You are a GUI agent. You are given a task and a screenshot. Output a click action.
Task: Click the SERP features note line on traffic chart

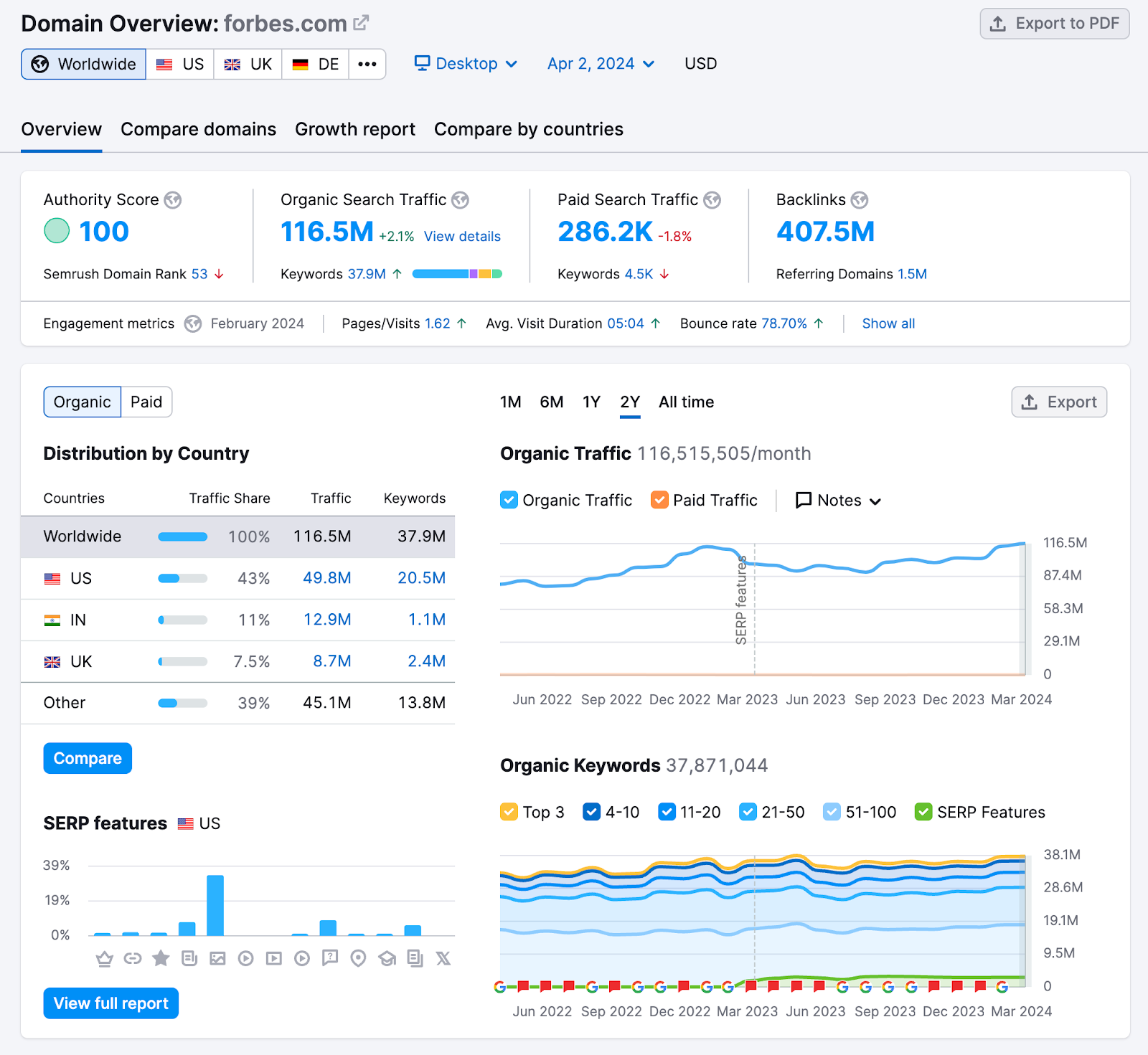[x=754, y=608]
